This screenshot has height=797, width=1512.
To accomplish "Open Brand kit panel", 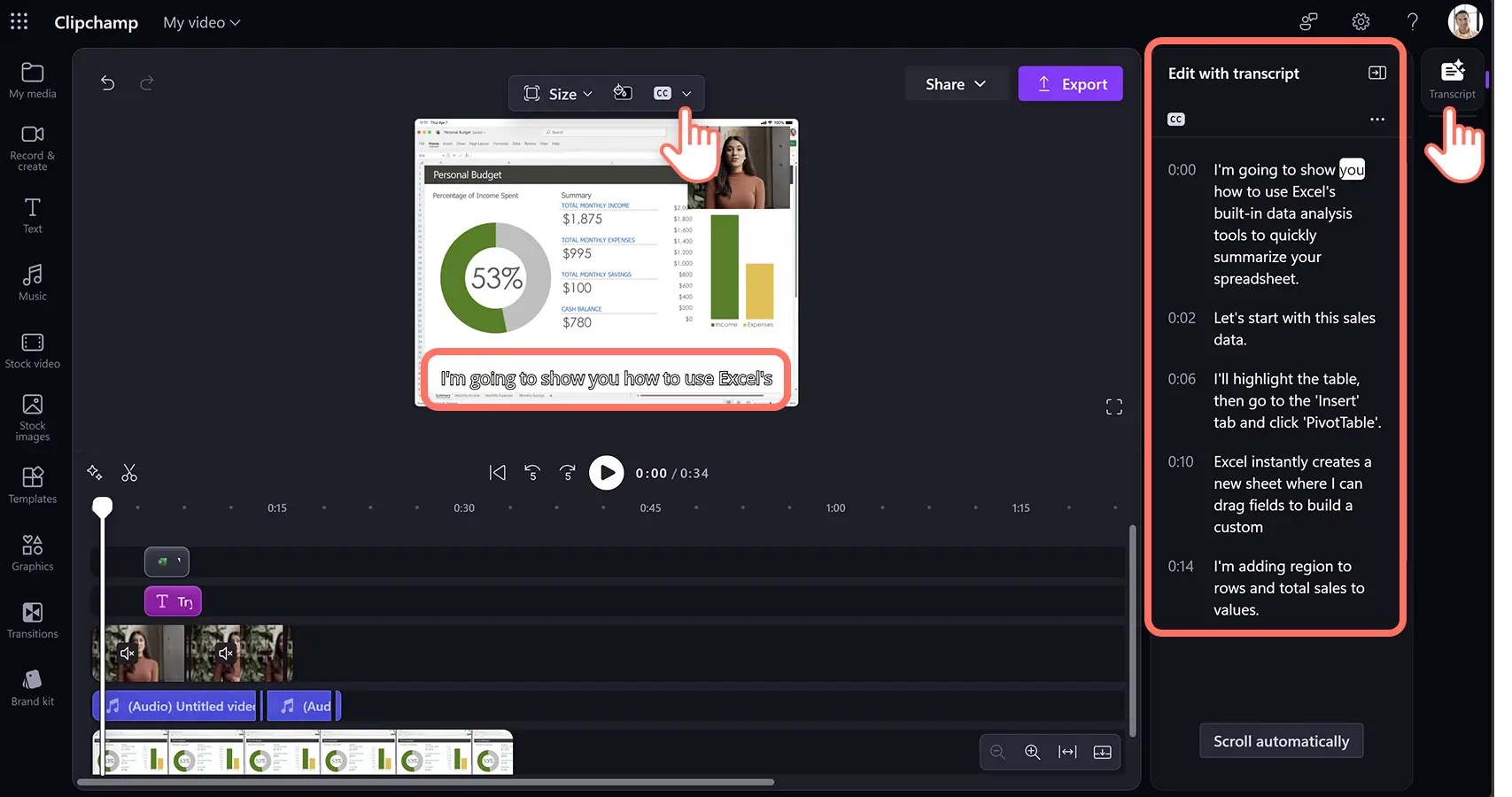I will point(33,688).
